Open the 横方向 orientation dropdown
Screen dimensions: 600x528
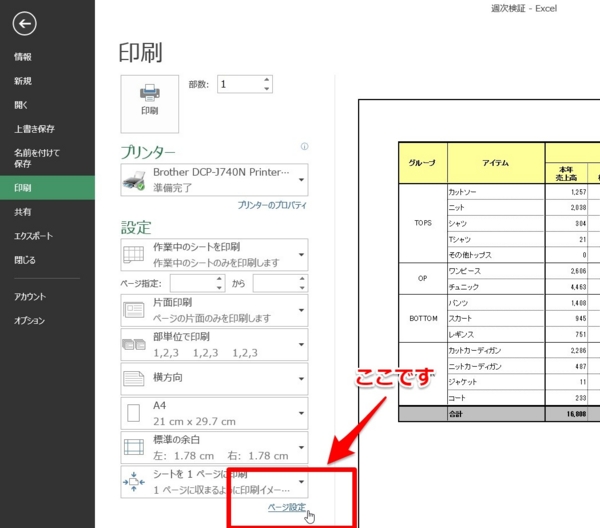click(x=214, y=379)
